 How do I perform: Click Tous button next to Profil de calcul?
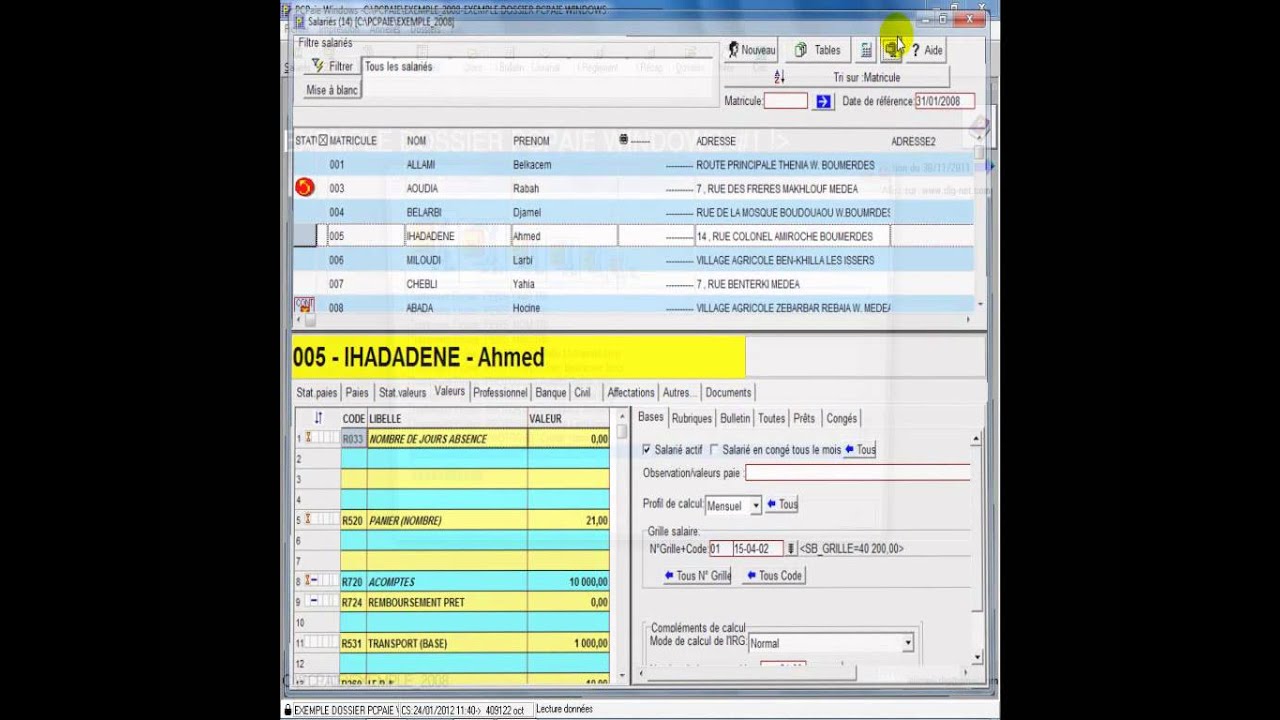pyautogui.click(x=782, y=505)
